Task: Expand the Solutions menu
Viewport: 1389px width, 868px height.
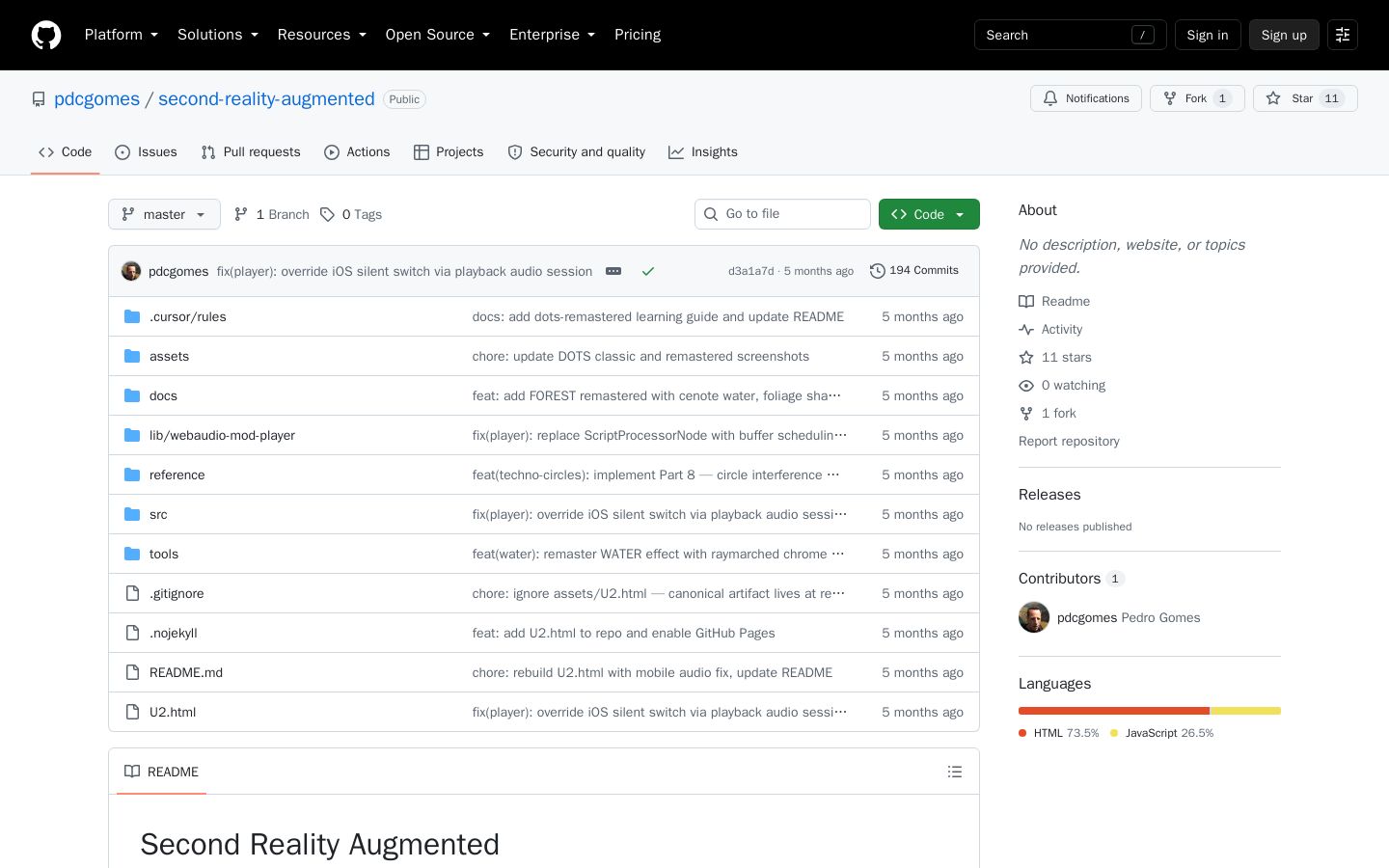Action: pyautogui.click(x=218, y=35)
